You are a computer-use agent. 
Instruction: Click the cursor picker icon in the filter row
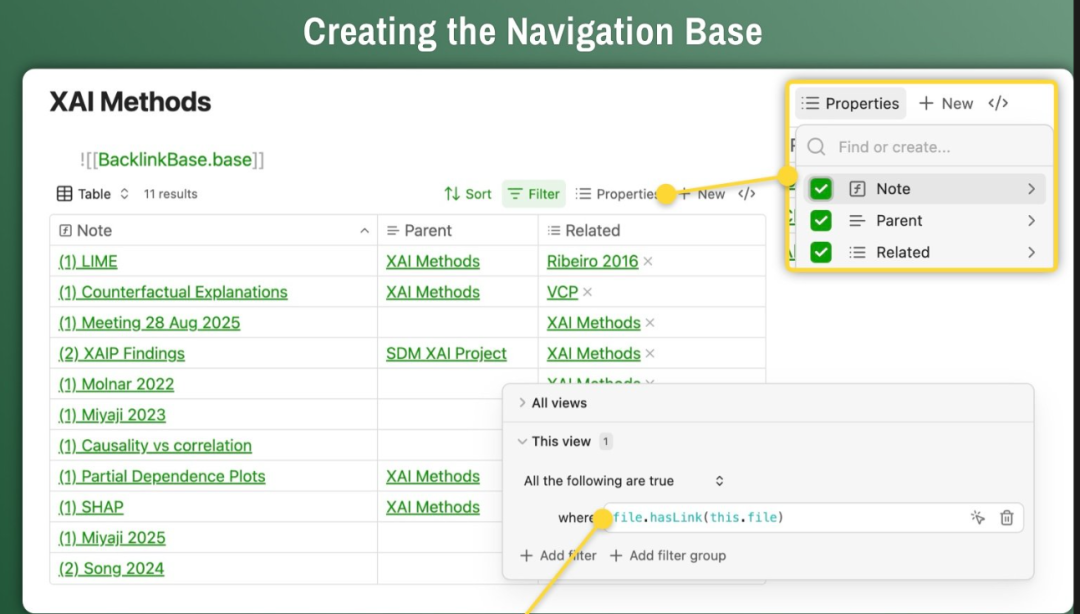point(977,518)
